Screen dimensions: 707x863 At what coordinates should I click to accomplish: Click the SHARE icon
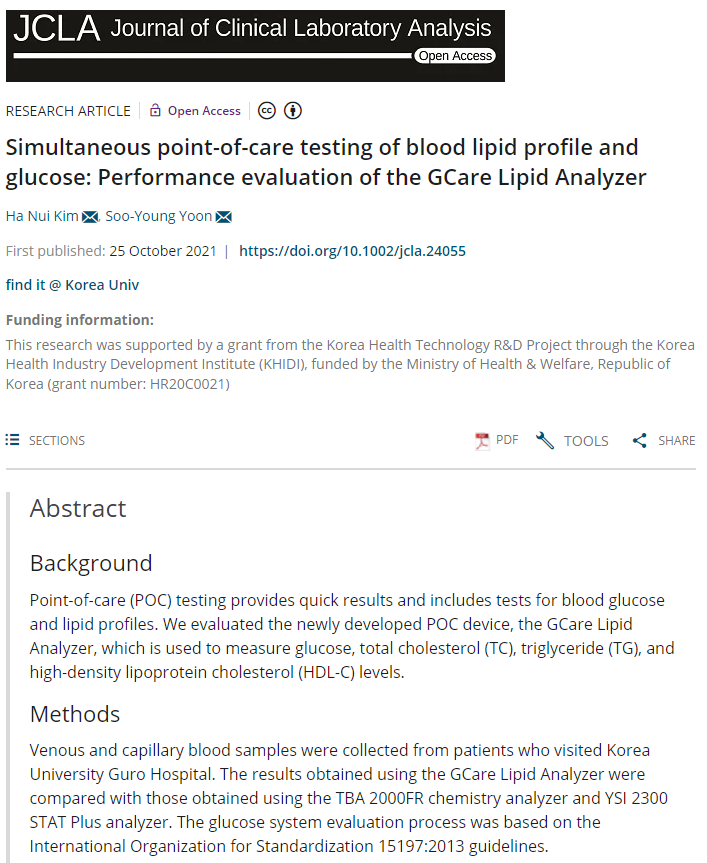pyautogui.click(x=640, y=440)
